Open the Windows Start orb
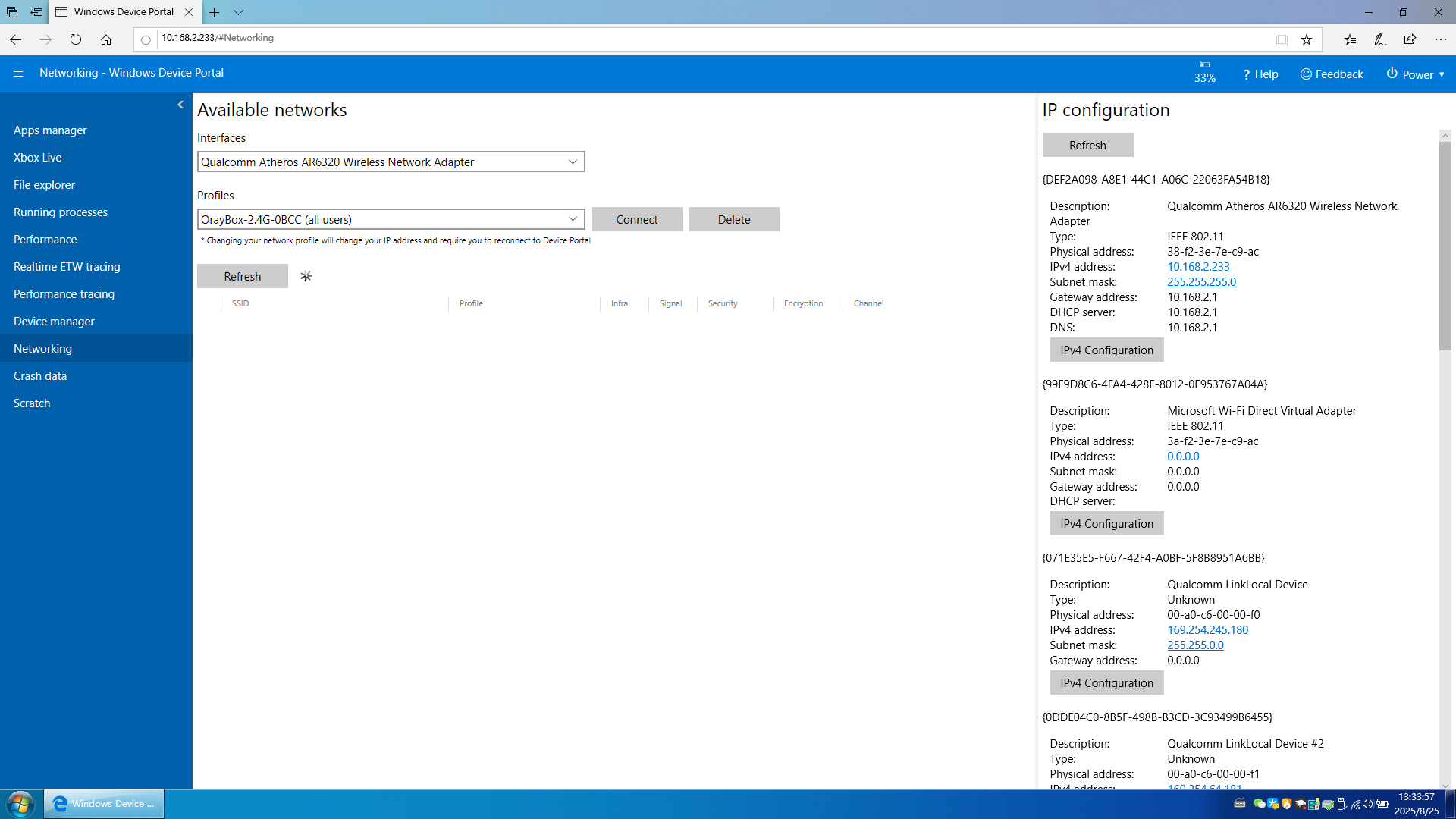Screen dimensions: 1456x819 pos(20,804)
